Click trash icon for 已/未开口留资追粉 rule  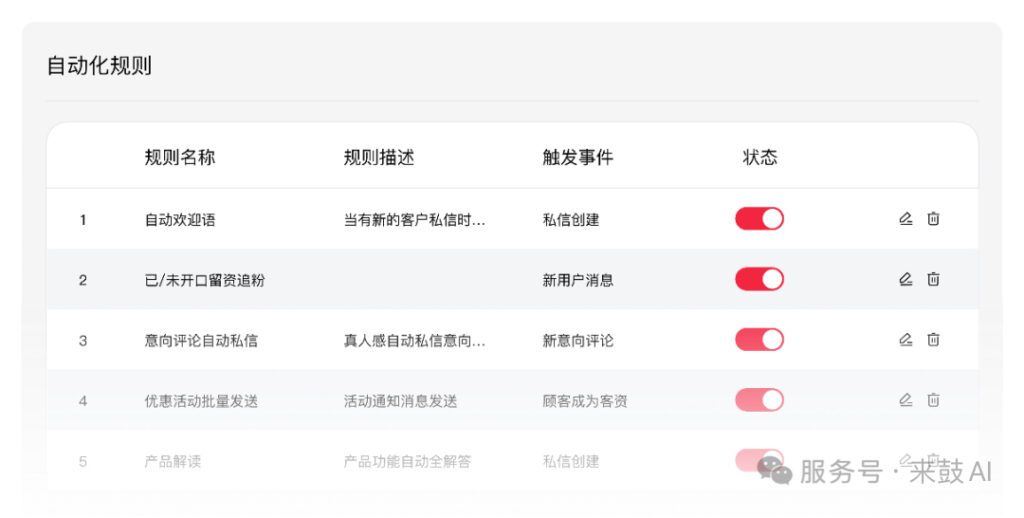933,279
